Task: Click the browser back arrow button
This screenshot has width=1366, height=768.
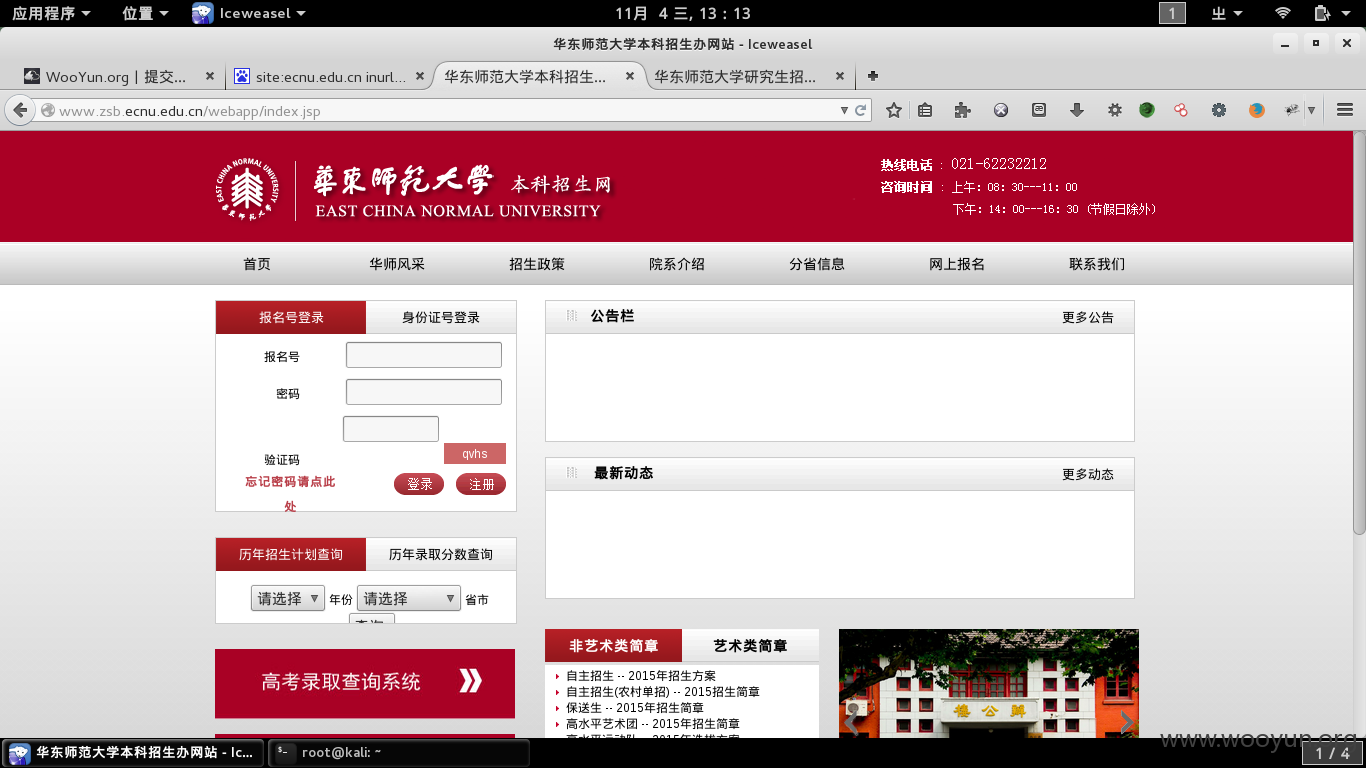Action: (x=19, y=110)
